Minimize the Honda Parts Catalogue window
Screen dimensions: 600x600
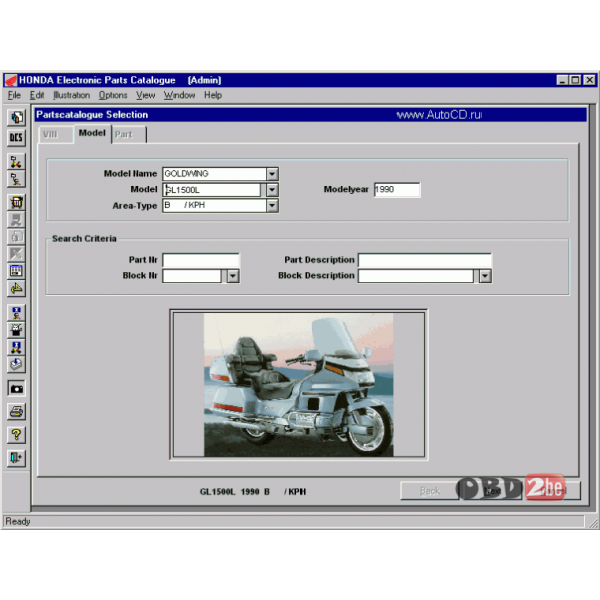click(562, 80)
